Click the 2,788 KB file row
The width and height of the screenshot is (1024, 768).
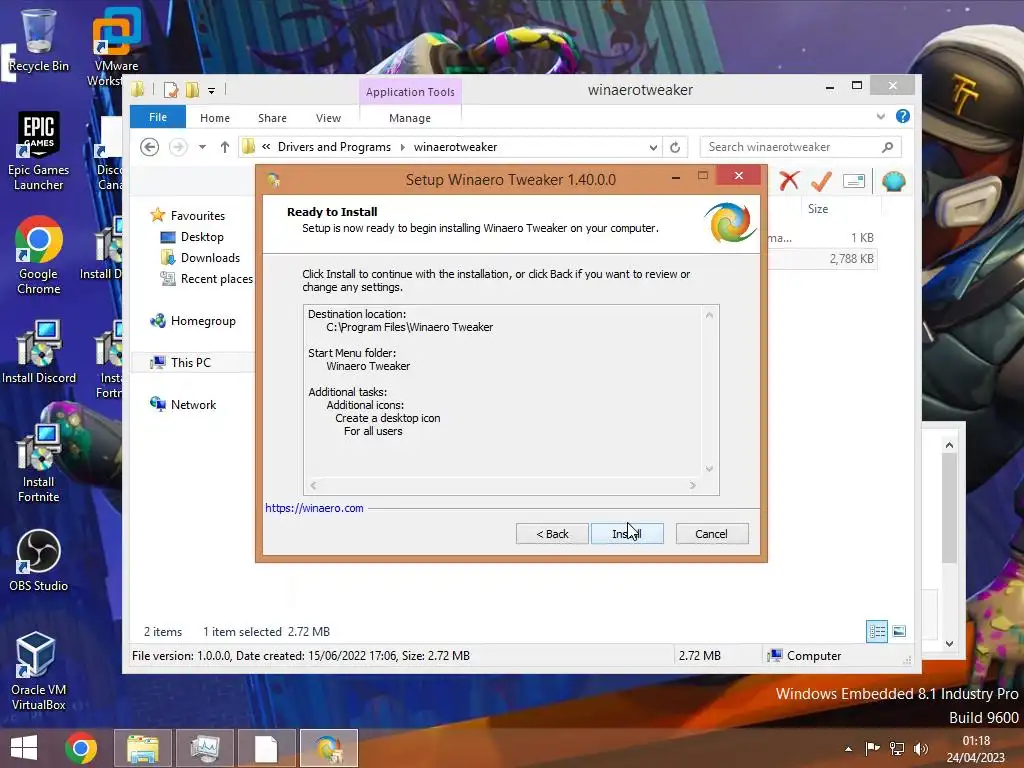pos(823,259)
